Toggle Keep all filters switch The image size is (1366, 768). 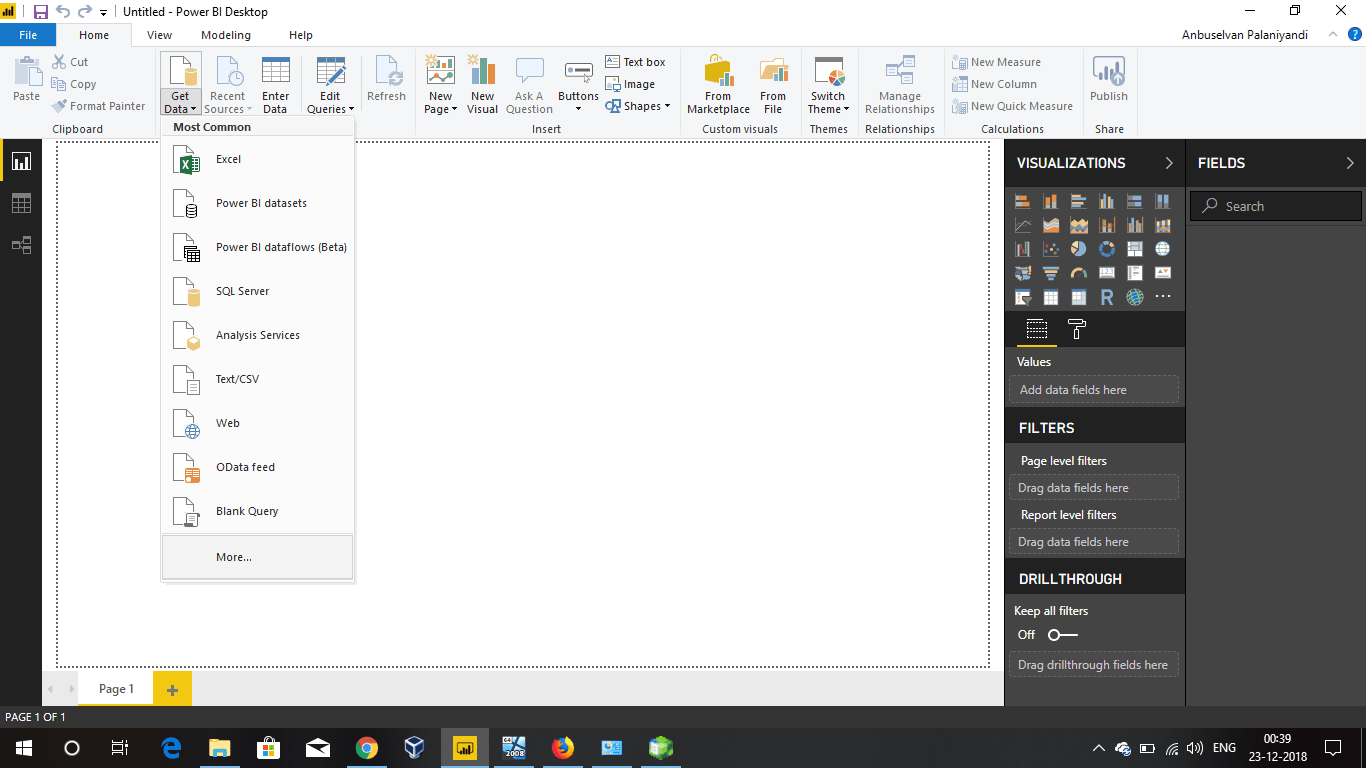pos(1063,635)
